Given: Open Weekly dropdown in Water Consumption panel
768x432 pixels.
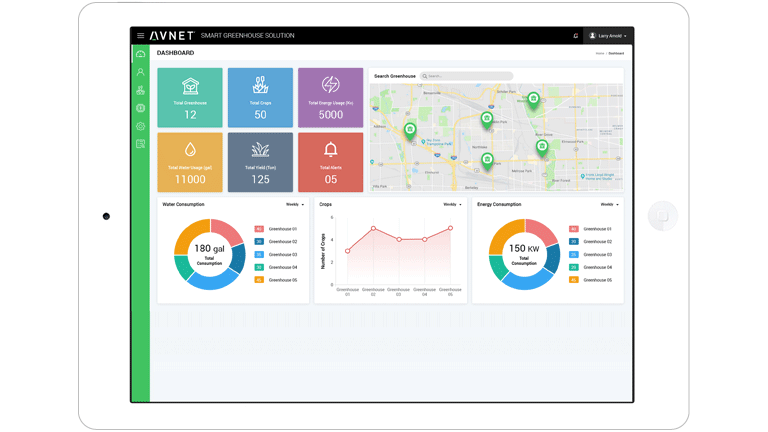Looking at the screenshot, I should [x=295, y=204].
